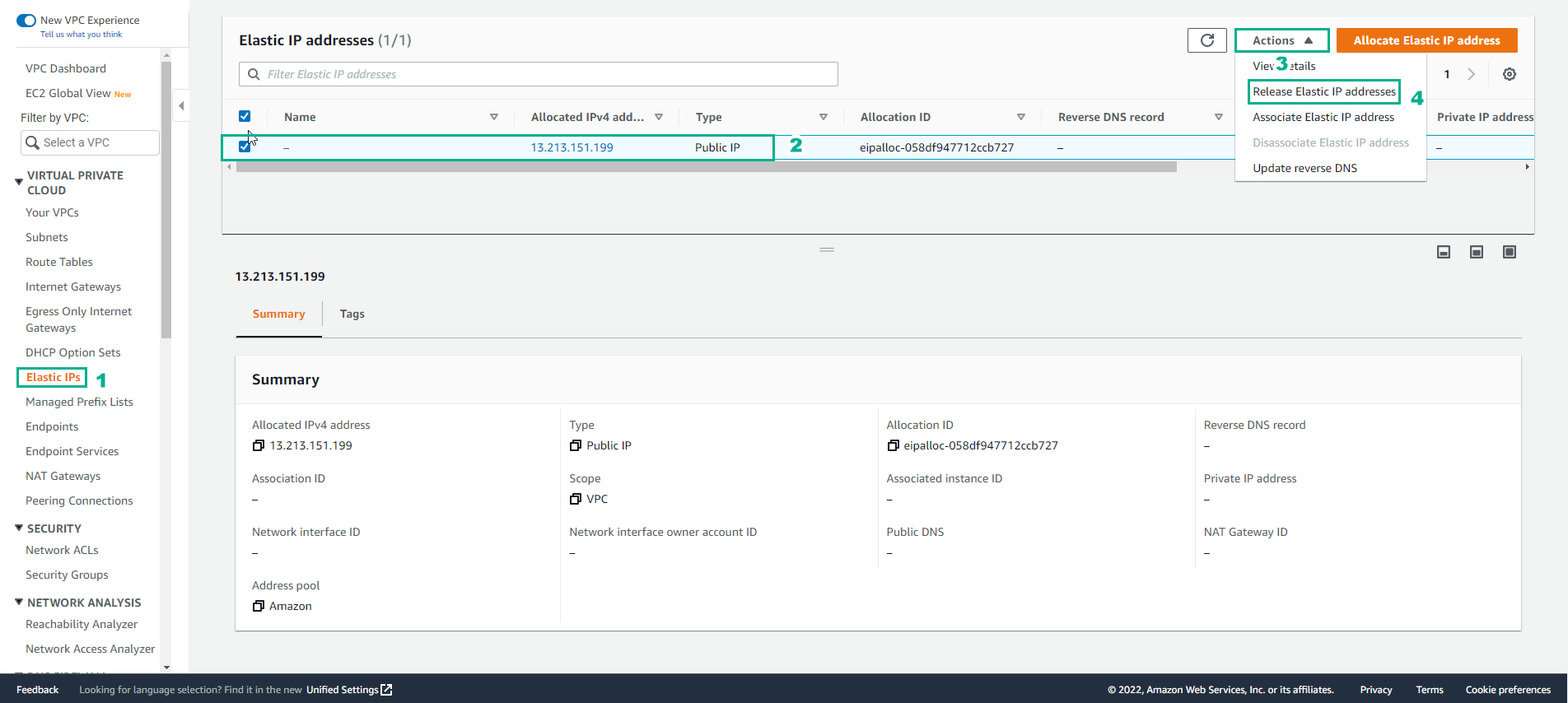Click the Feedback button

37,690
